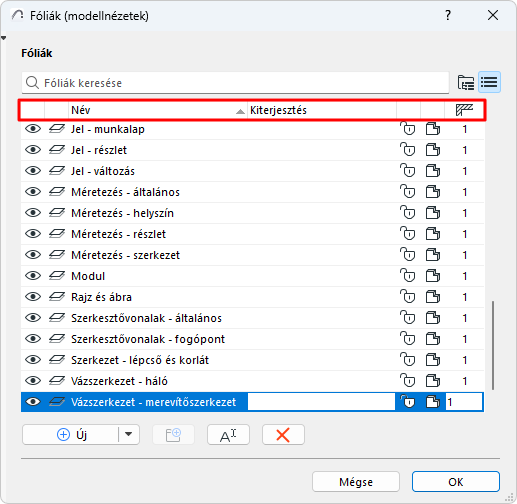Click the rename layer button
This screenshot has width=517, height=504.
228,435
